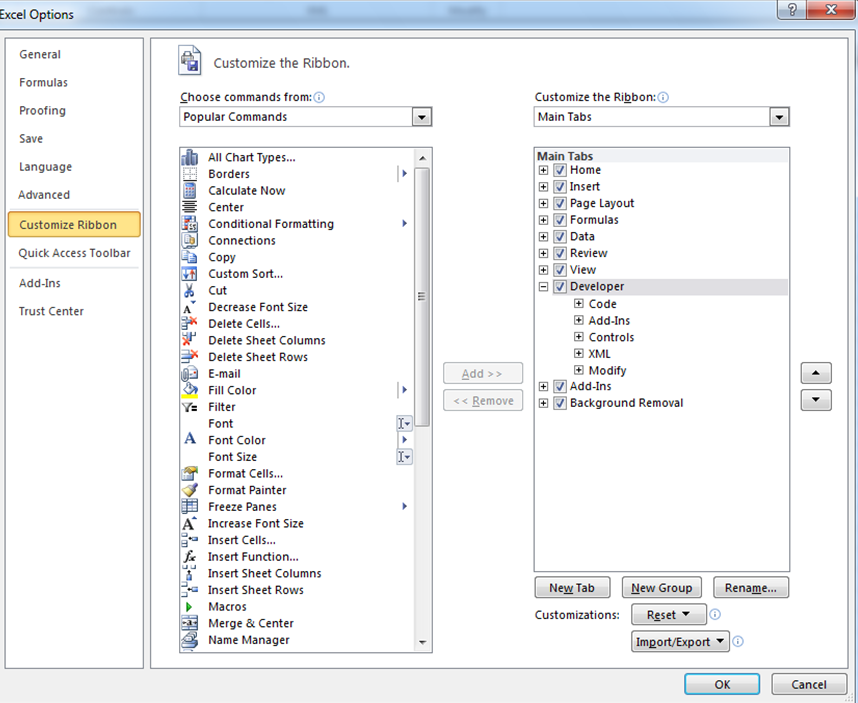Click the Cancel button
The image size is (858, 703).
coord(809,684)
